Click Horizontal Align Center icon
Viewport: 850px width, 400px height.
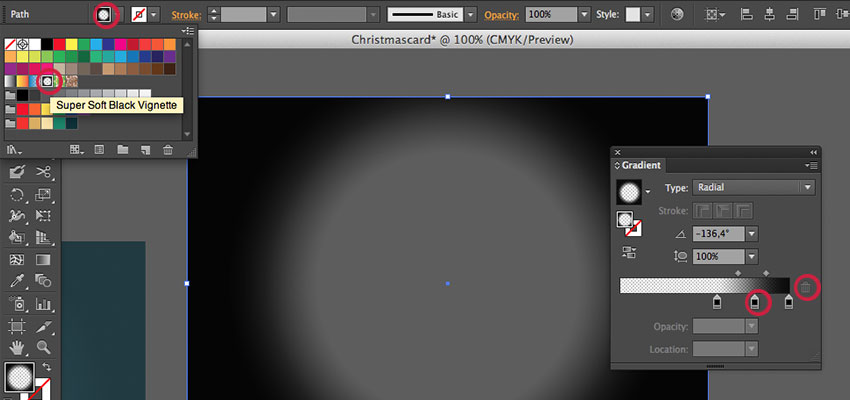(769, 15)
